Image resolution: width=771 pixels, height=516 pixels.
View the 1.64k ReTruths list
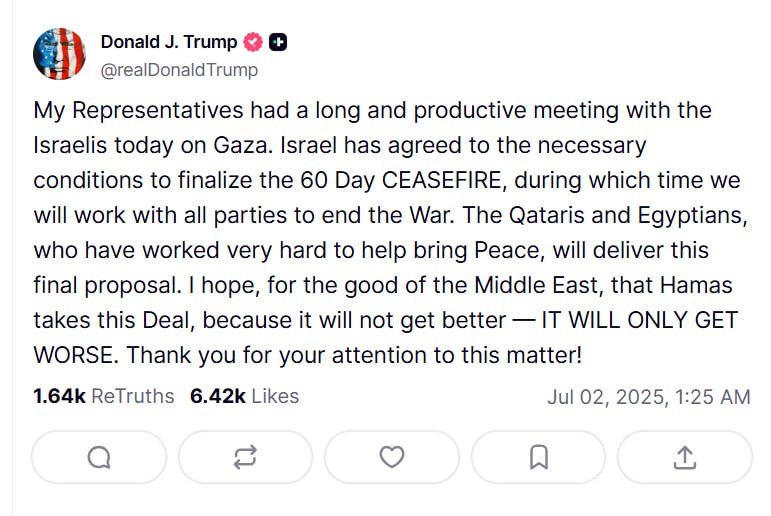pos(103,396)
